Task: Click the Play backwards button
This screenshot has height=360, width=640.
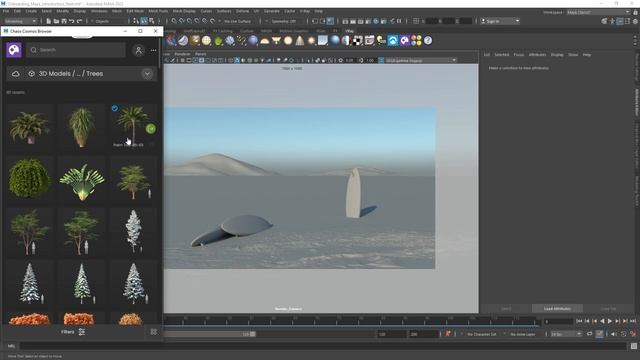Action: coord(602,322)
